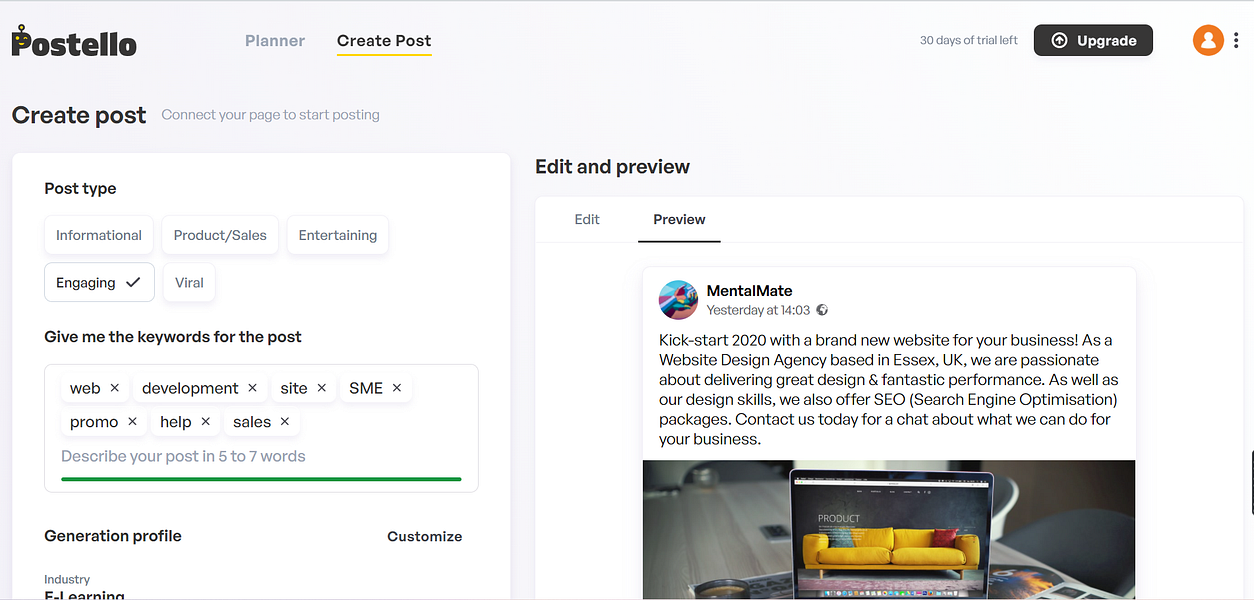
Task: Click the 'Industry' field label
Action: (67, 579)
